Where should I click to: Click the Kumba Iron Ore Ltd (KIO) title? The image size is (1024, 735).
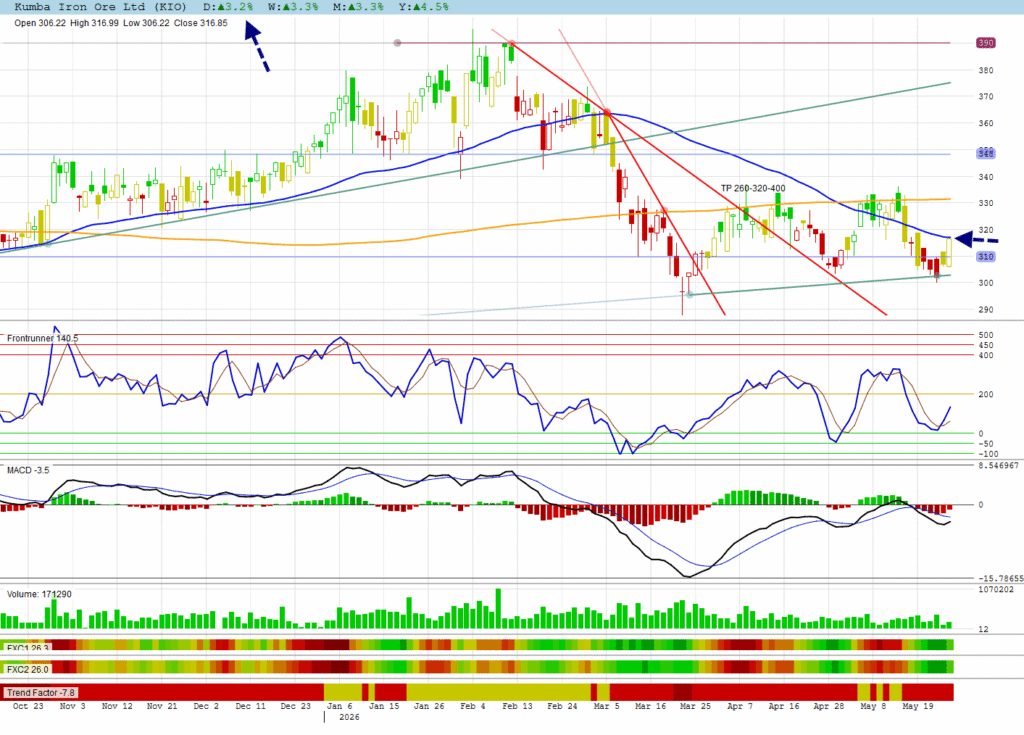pos(100,7)
